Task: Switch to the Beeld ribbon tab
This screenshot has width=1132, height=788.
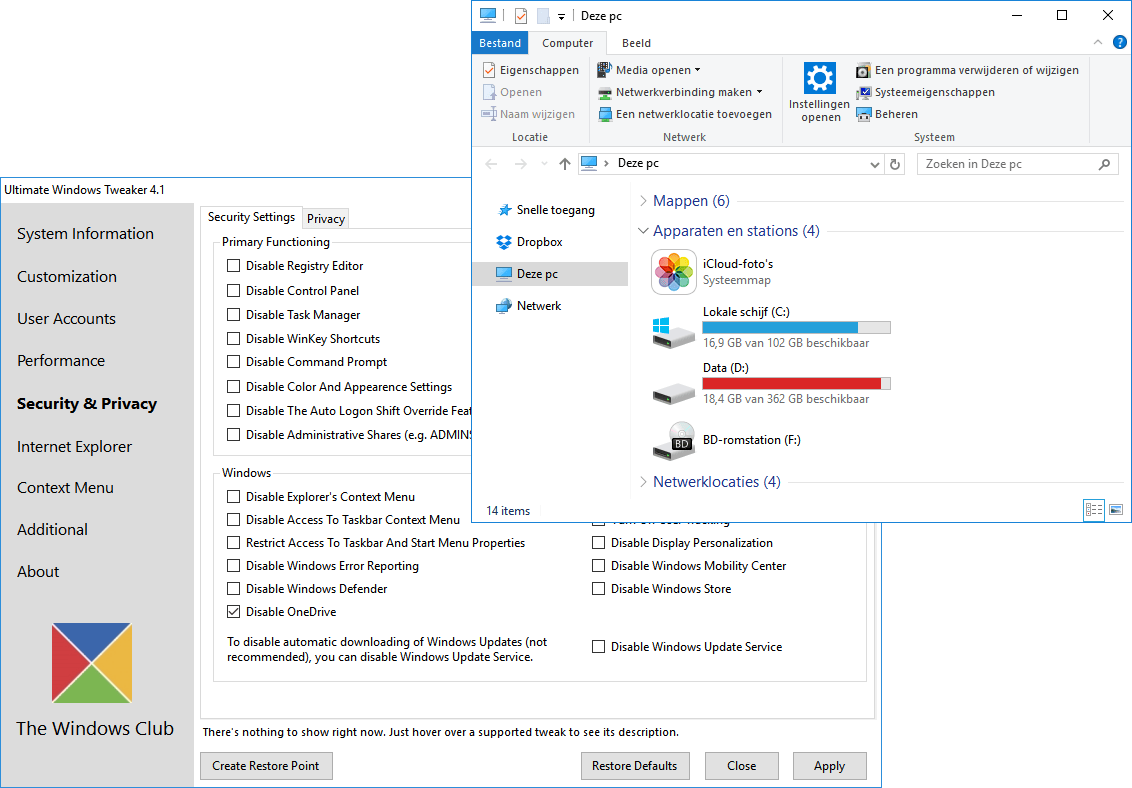Action: click(x=636, y=43)
